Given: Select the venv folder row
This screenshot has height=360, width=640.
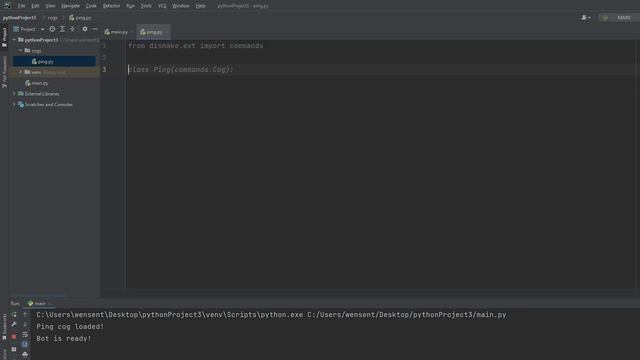Looking at the screenshot, I should 54,72.
